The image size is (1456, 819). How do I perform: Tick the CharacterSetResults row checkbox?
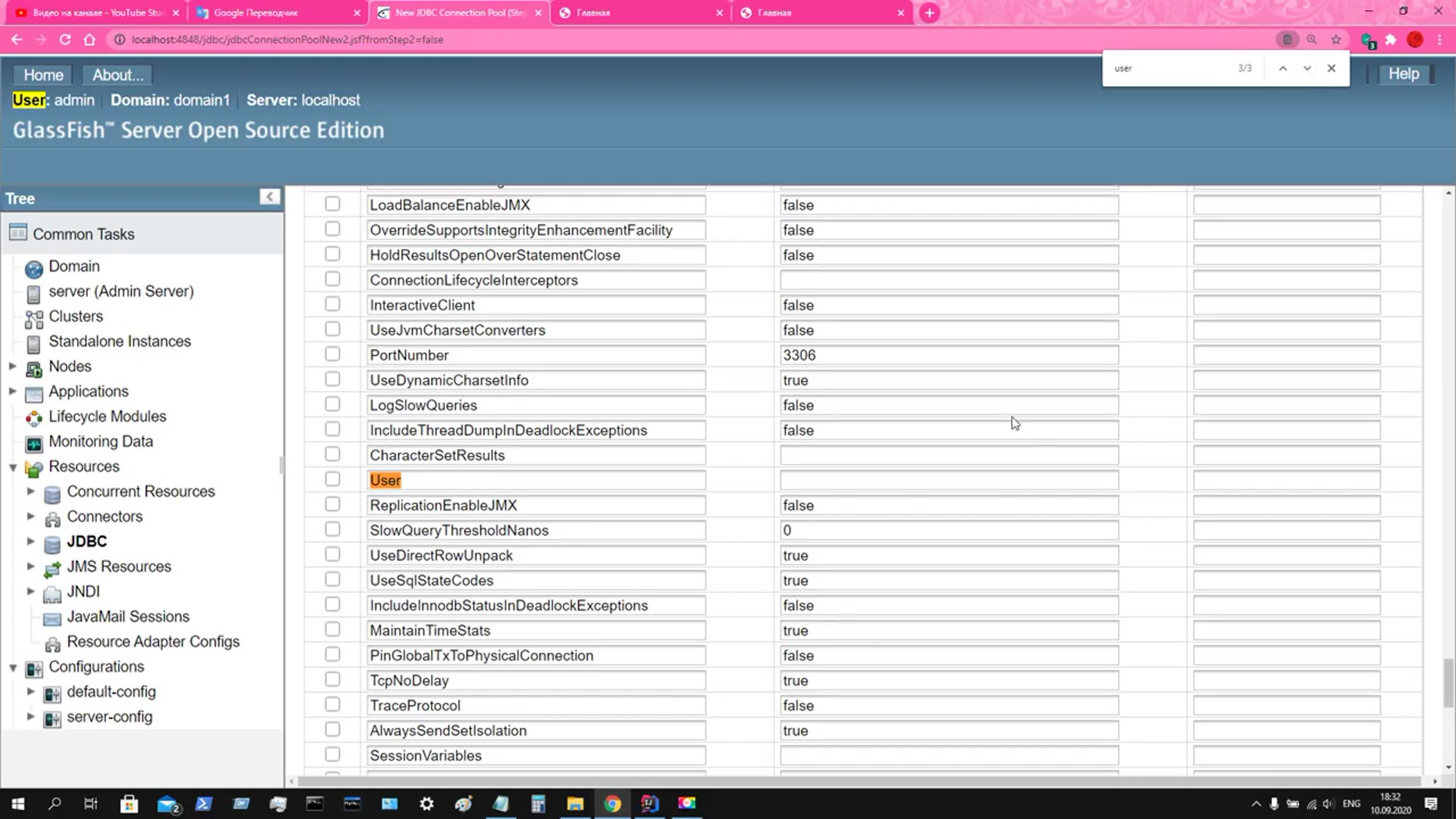(332, 454)
